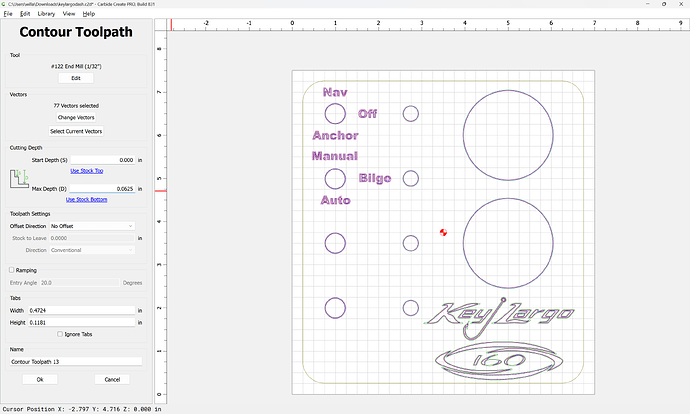
Task: Click Select Current Vectors button
Action: pos(76,131)
